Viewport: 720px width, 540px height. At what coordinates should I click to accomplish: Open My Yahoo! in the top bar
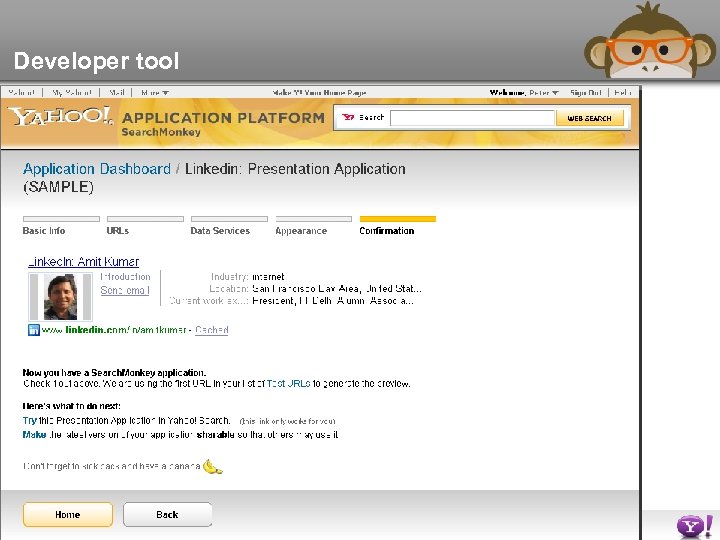click(x=72, y=93)
